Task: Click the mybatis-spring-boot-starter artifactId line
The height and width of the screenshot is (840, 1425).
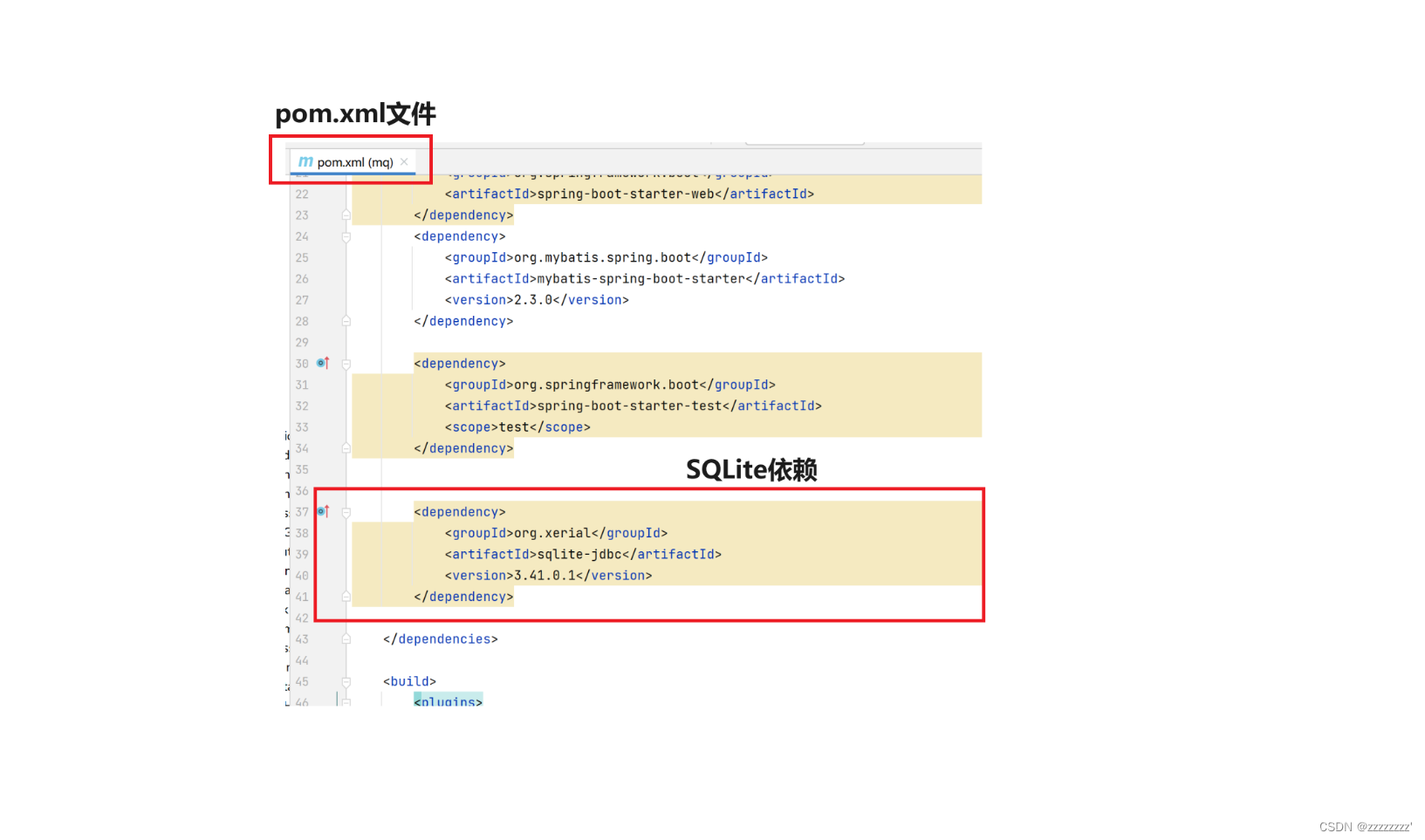Action: [645, 278]
